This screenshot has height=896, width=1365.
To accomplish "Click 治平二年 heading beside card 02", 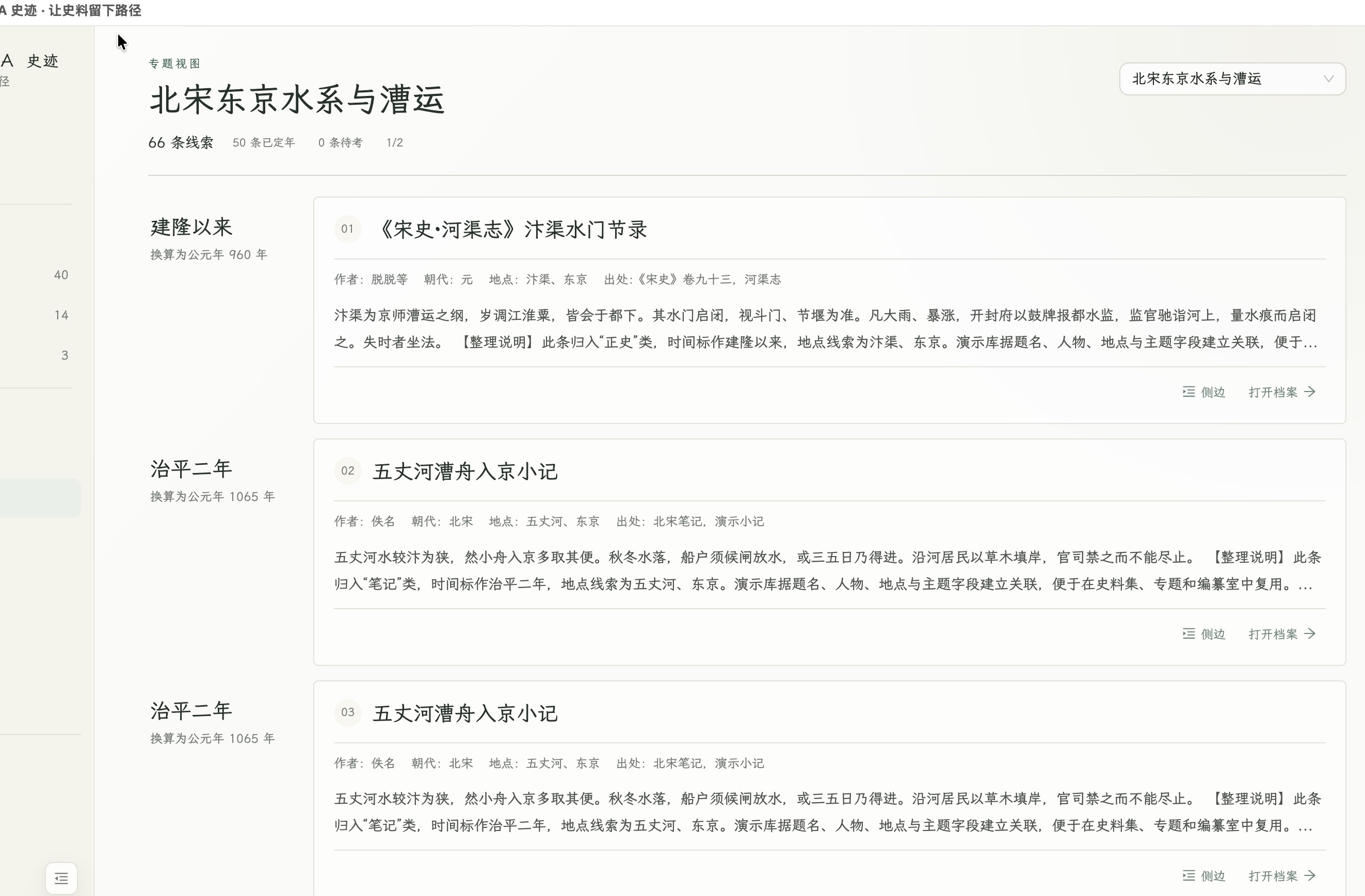I will pos(191,469).
